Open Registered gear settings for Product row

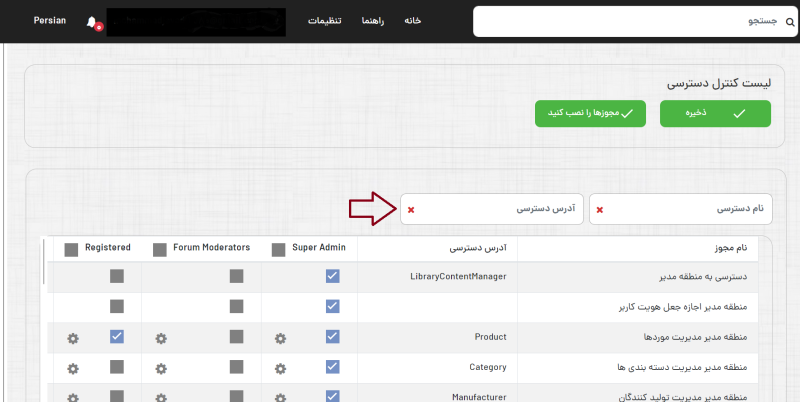click(72, 338)
